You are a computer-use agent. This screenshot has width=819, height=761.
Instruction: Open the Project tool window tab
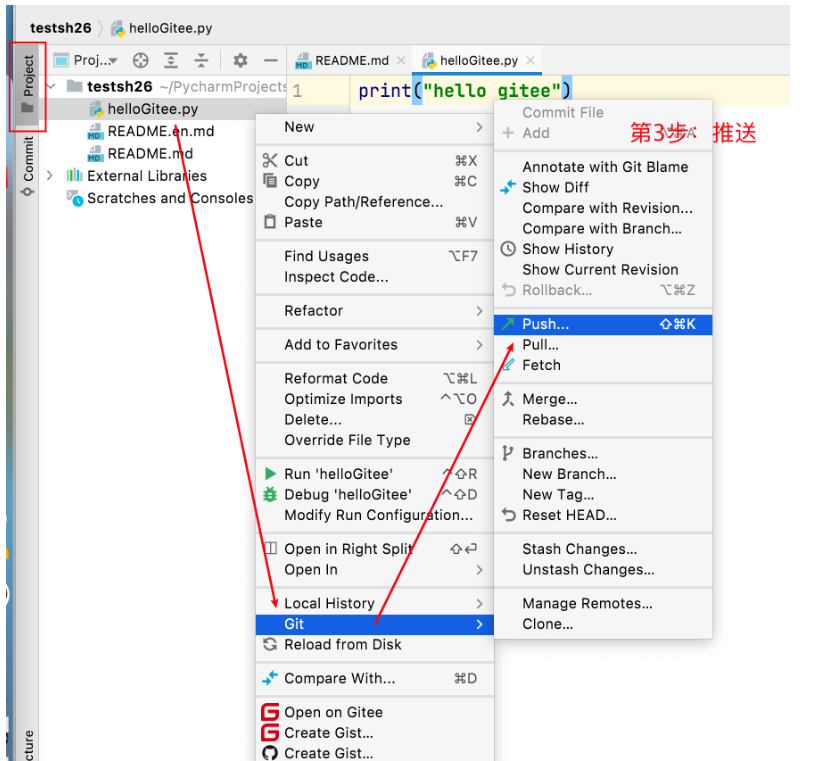coord(28,85)
